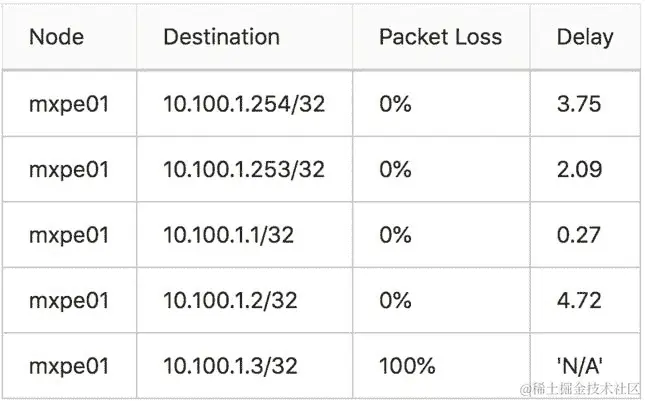Select the 2.09 delay cell

579,169
